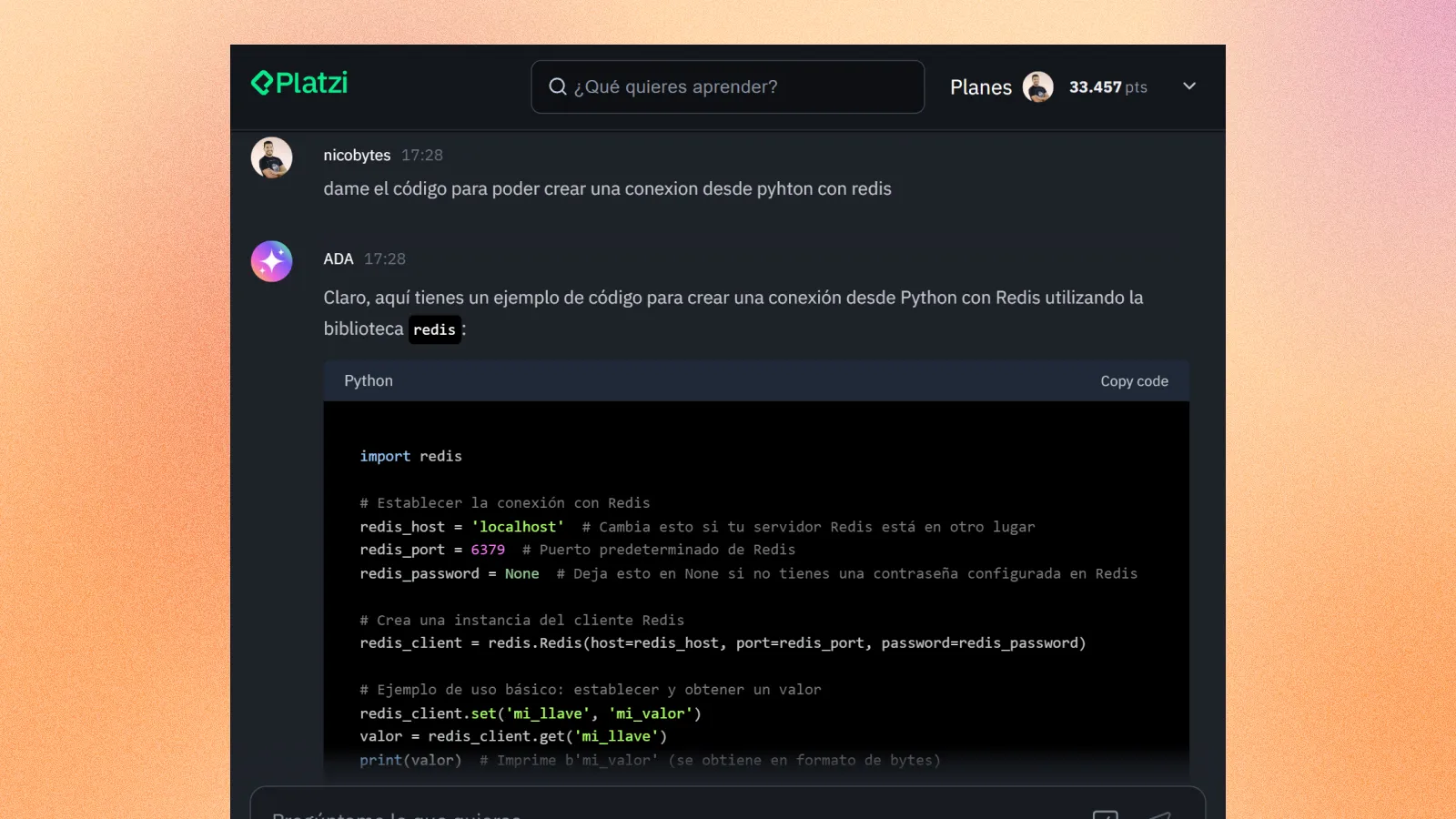Click the redis_port = 6379 line
1456x819 pixels.
coord(577,550)
